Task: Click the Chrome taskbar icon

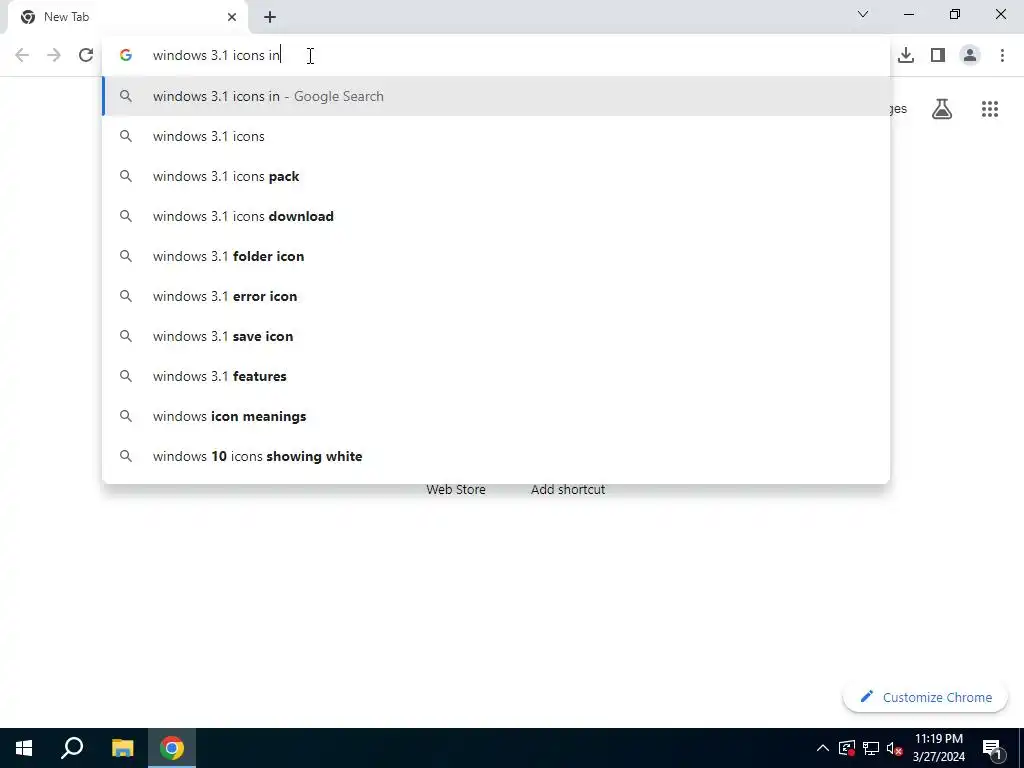Action: [172, 748]
